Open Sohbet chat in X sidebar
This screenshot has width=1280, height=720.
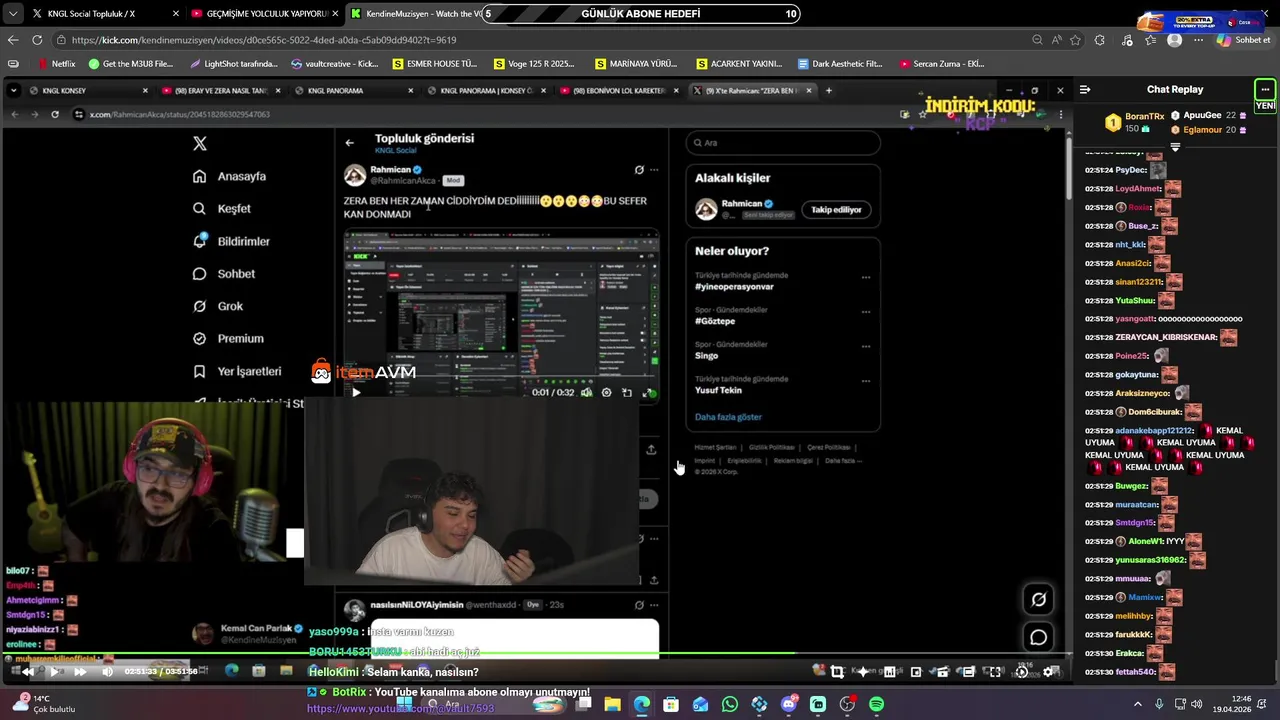tap(224, 274)
